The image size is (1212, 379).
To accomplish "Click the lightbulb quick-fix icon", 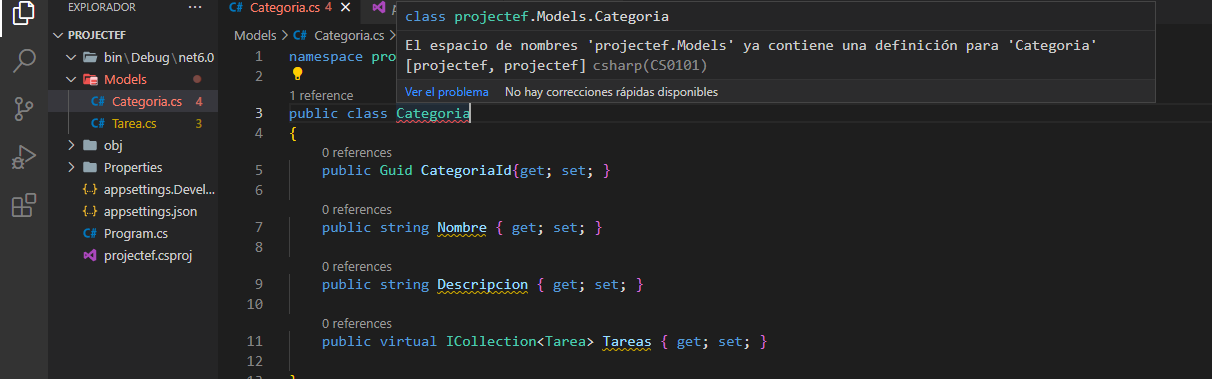I will point(297,73).
